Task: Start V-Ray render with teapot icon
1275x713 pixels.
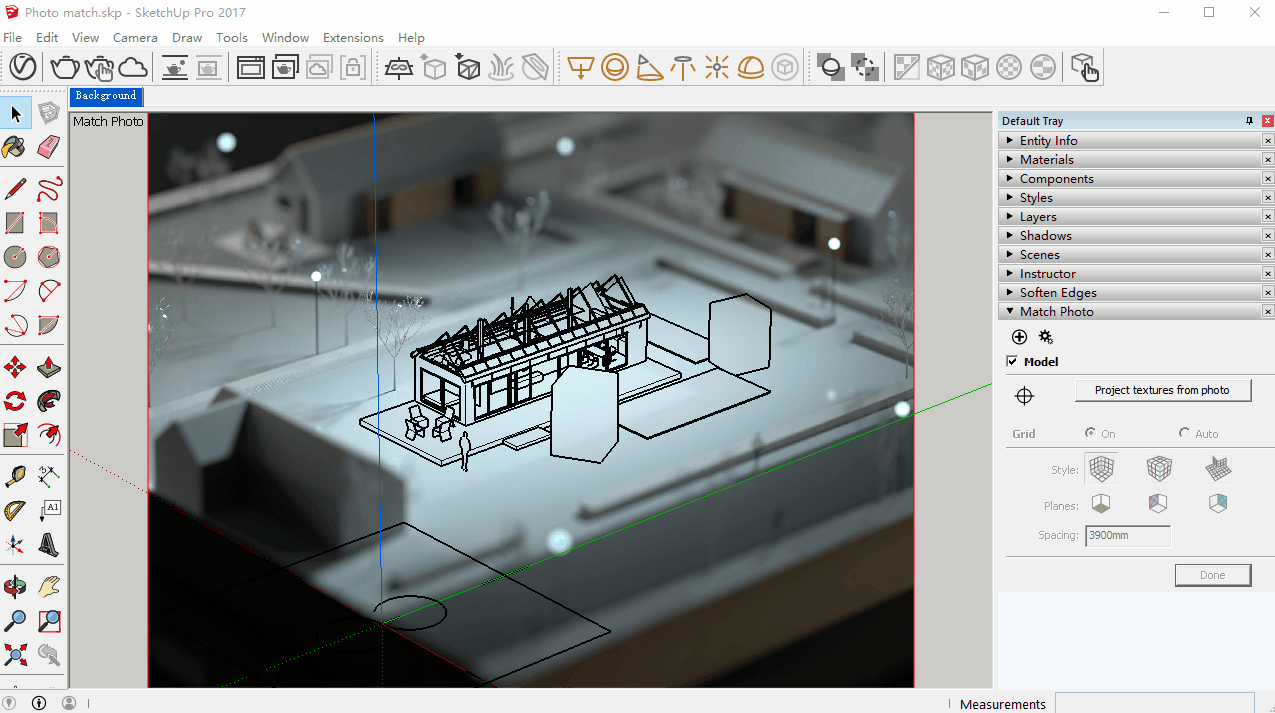Action: tap(65, 67)
